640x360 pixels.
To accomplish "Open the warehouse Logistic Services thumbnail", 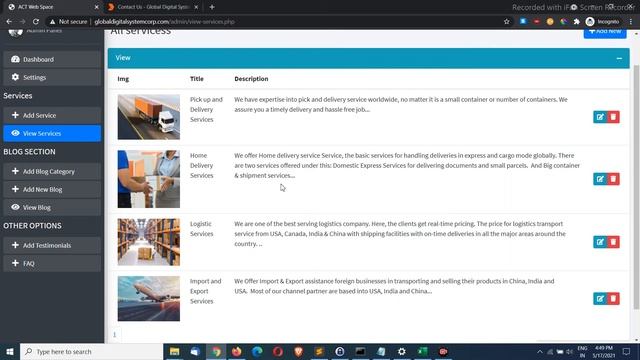I will [149, 242].
